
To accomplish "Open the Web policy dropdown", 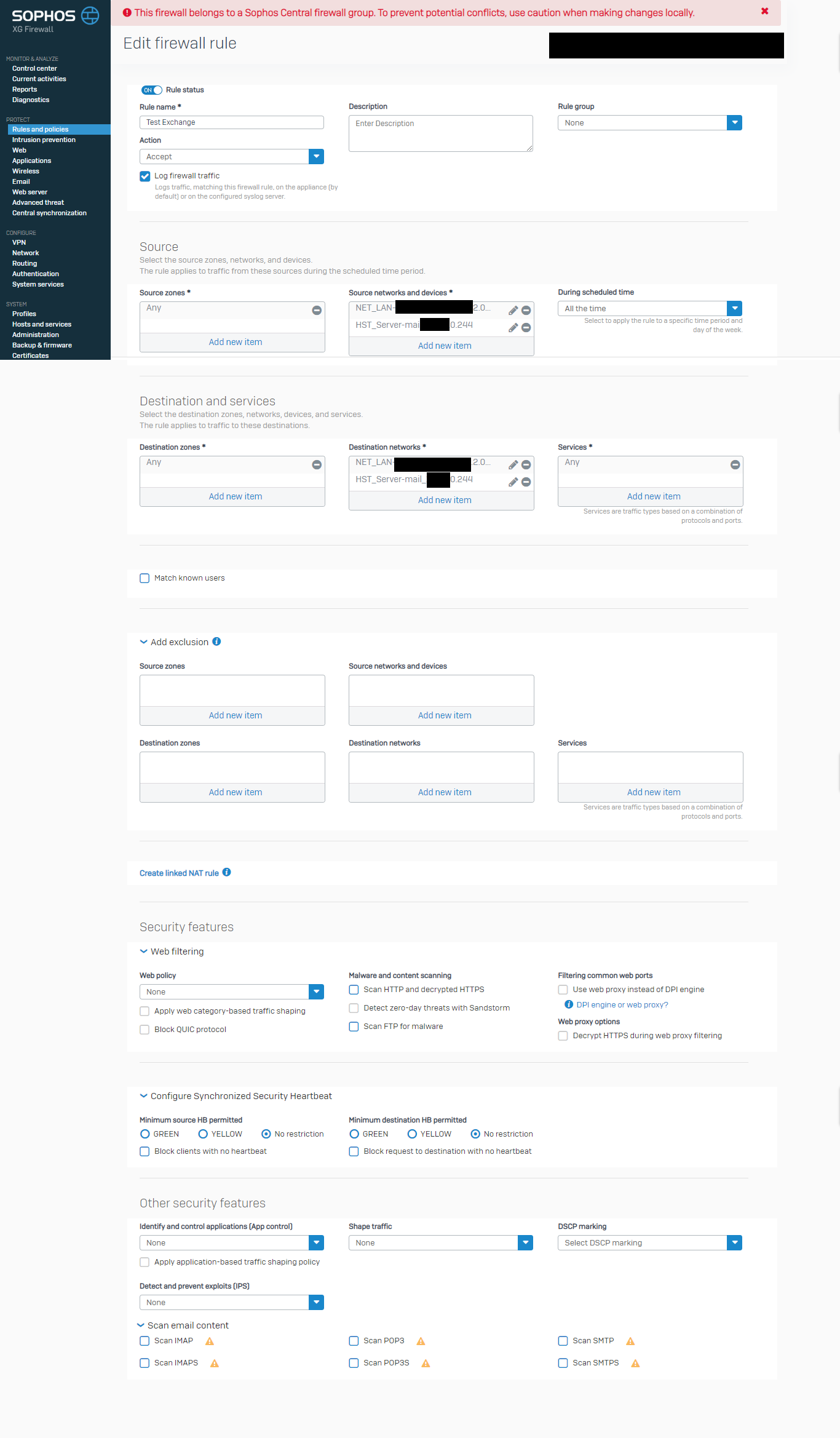I will [232, 992].
